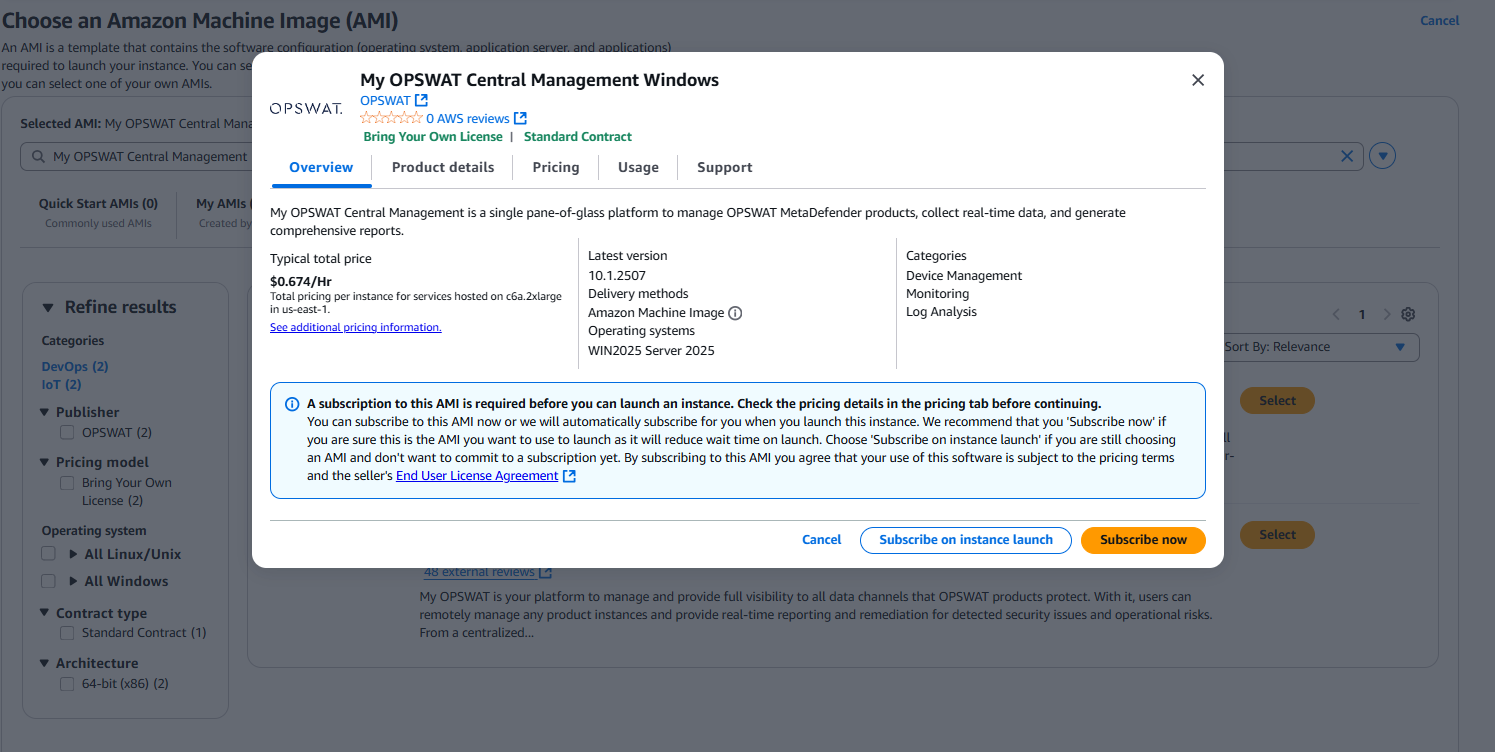
Task: Click the search magnifier icon
Action: coord(38,157)
